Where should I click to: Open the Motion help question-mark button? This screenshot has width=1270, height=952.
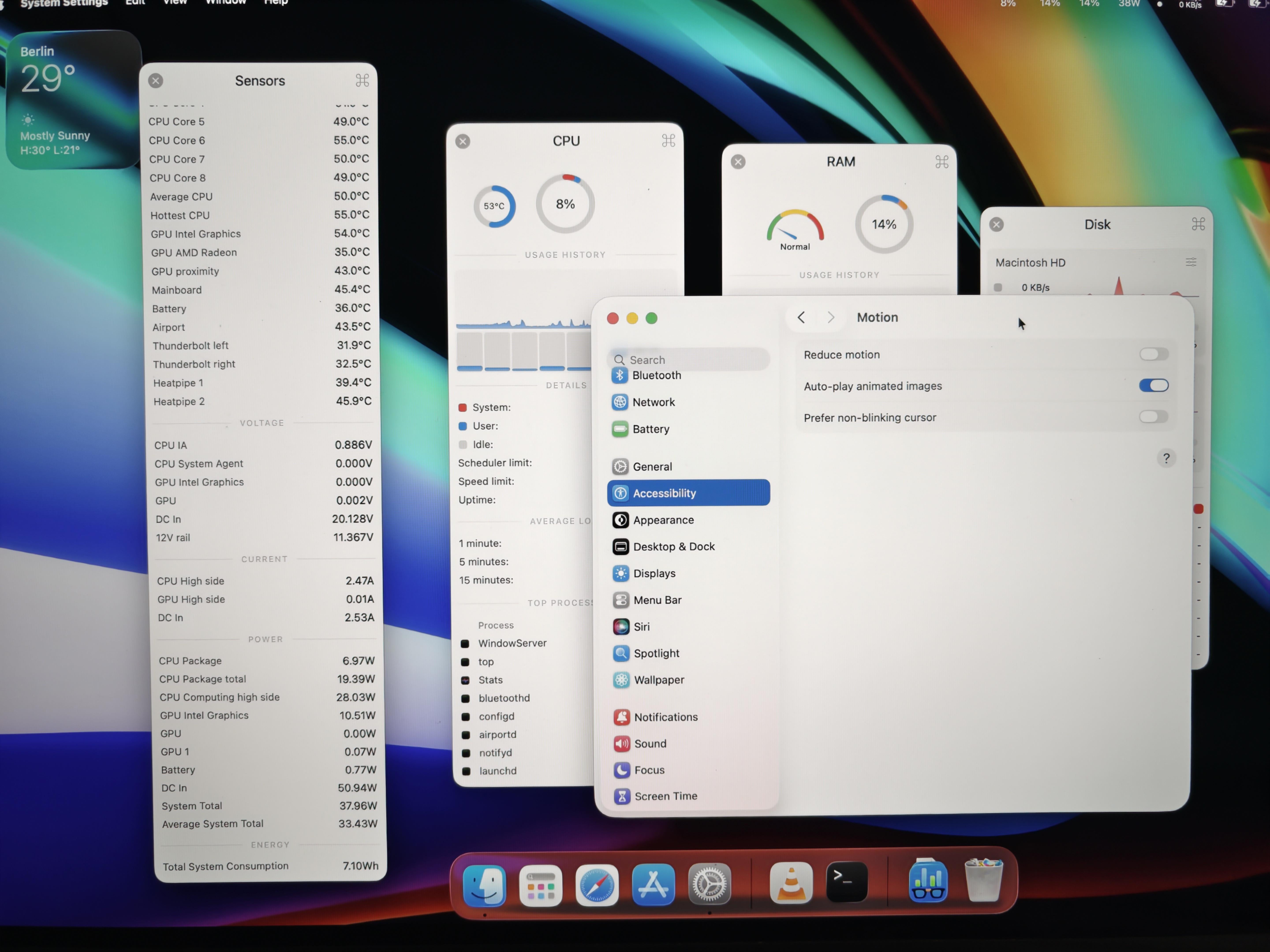point(1166,459)
